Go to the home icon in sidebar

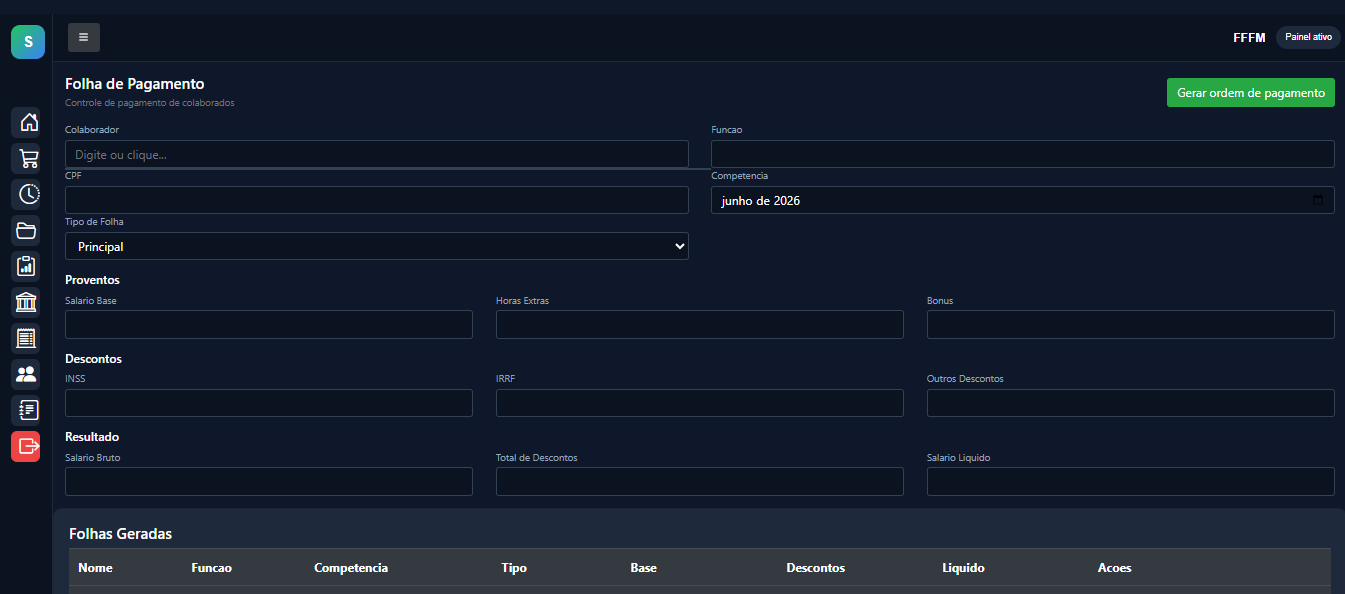pos(26,122)
